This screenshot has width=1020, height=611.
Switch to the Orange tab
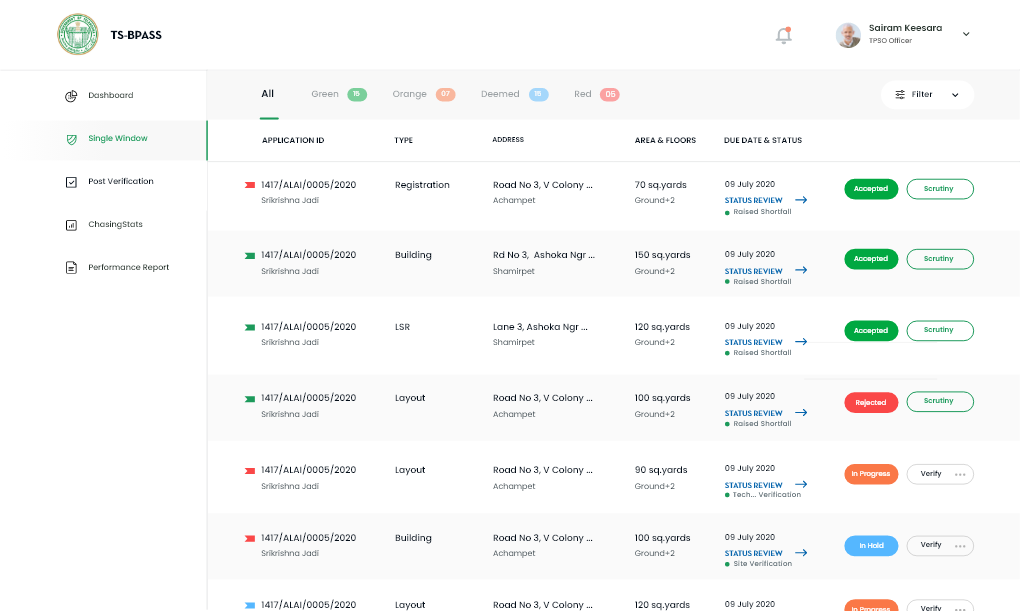pos(422,94)
